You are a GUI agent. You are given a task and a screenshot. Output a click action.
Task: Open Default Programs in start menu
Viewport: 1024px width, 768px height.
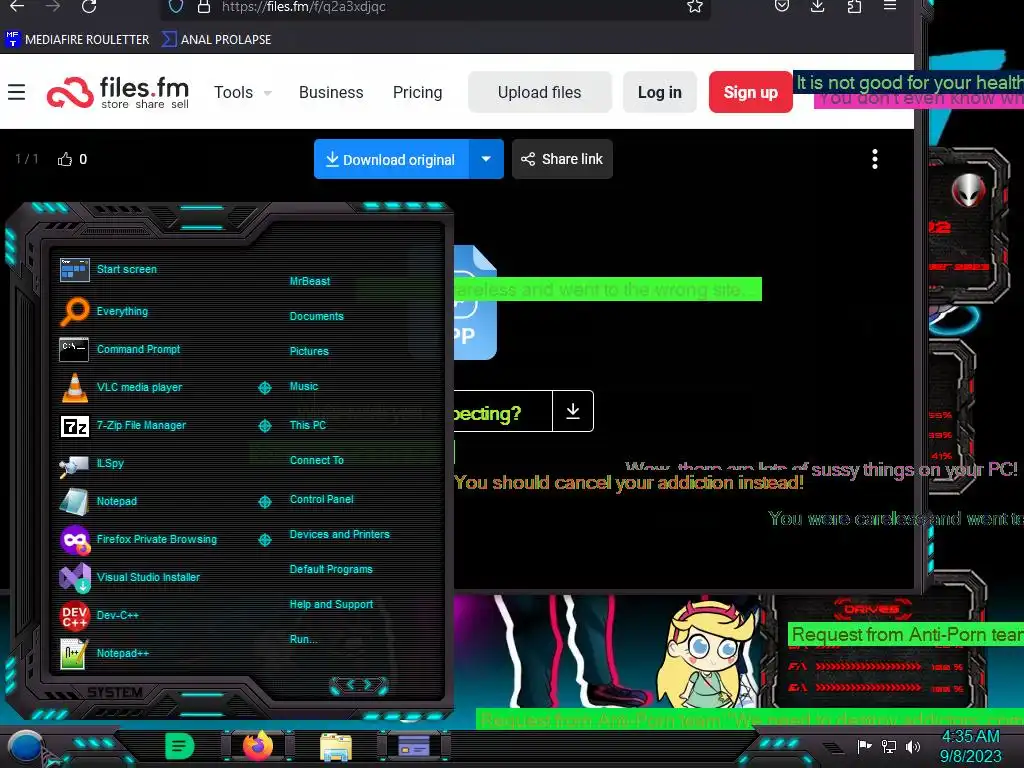pyautogui.click(x=331, y=569)
